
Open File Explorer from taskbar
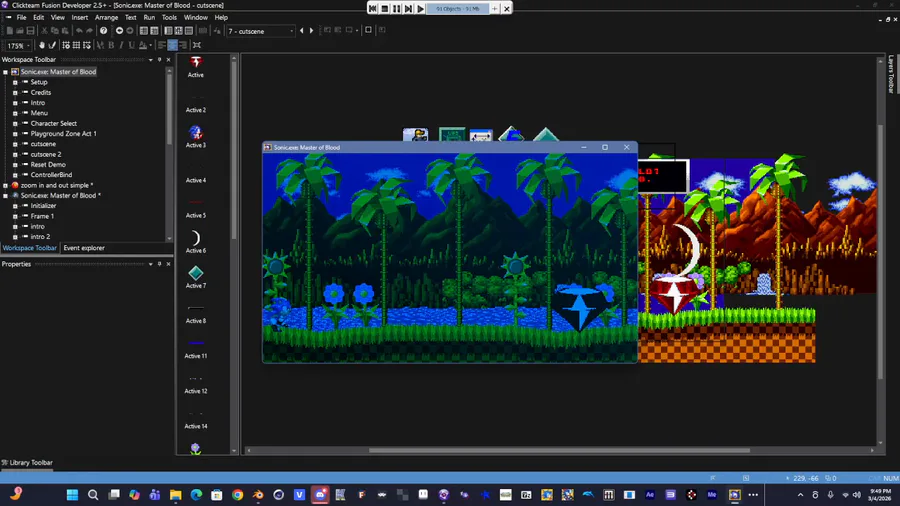[x=175, y=495]
